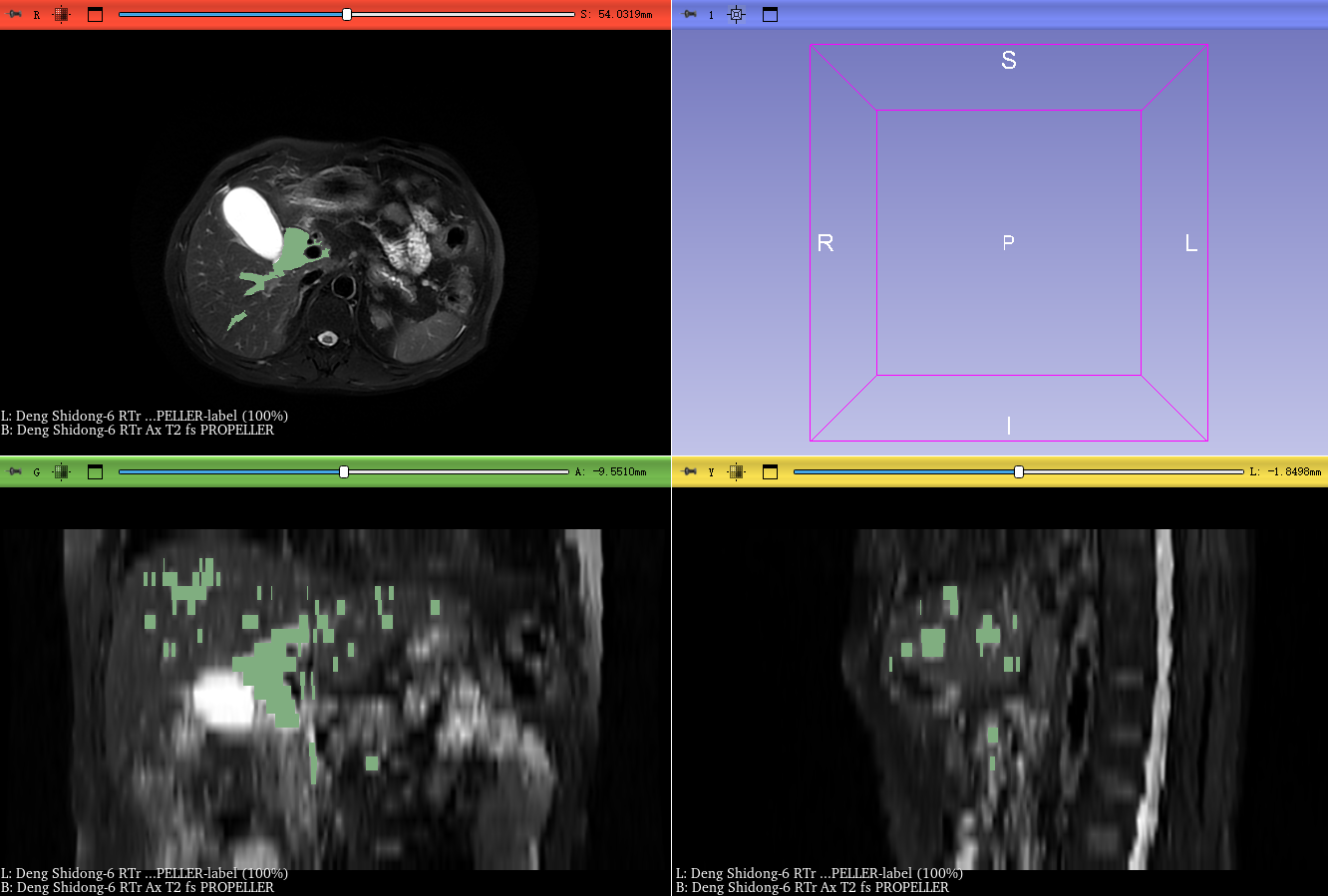This screenshot has width=1328, height=896.
Task: Click the 'R' orientation label in 3D view
Action: coord(826,243)
